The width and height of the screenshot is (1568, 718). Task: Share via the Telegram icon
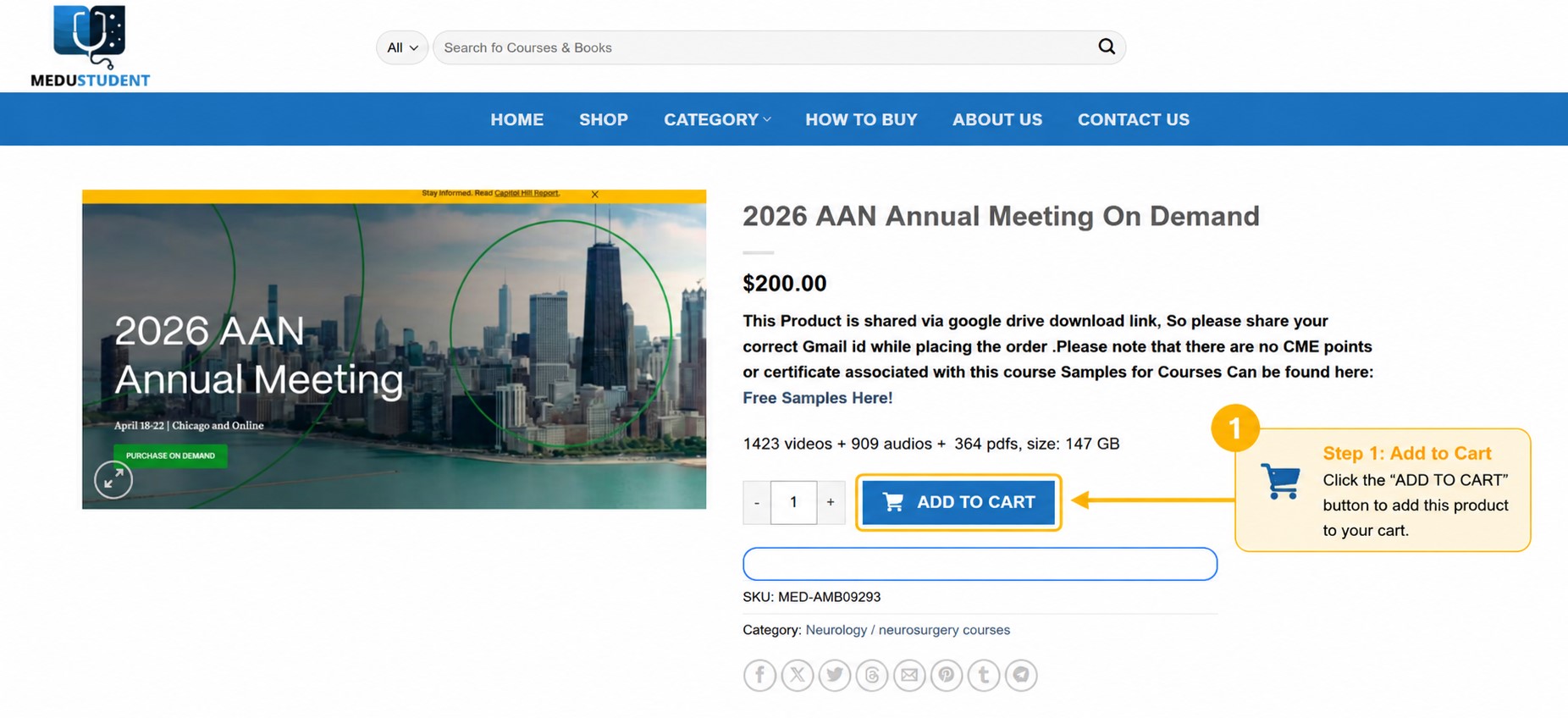[1021, 675]
